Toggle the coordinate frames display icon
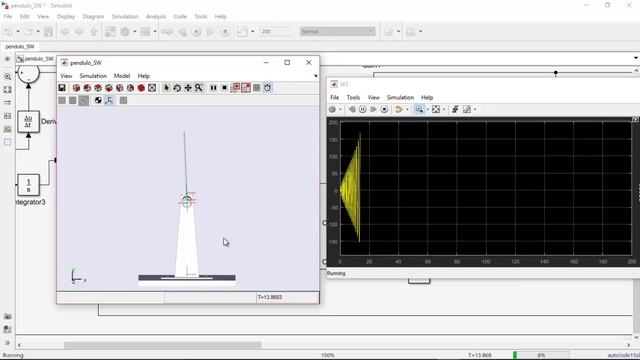This screenshot has width=640, height=360. [109, 100]
